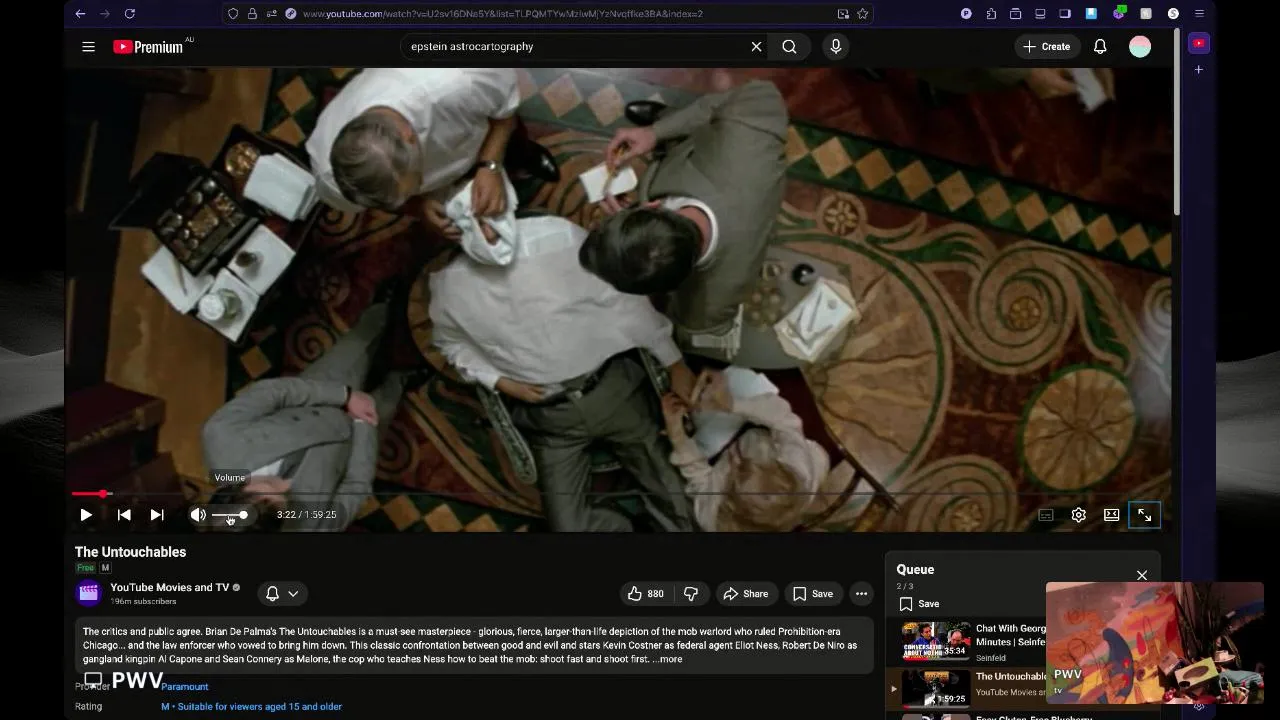
Task: Select The Untouchables queue thumbnail
Action: coord(936,687)
